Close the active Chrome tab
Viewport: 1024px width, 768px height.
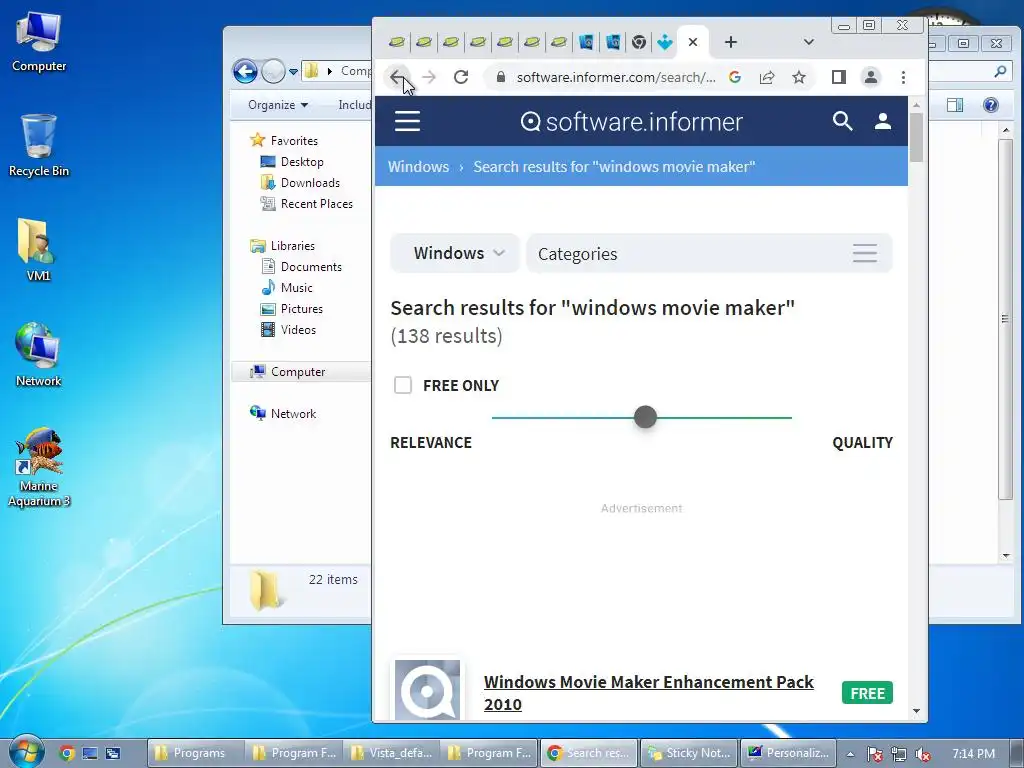point(693,42)
